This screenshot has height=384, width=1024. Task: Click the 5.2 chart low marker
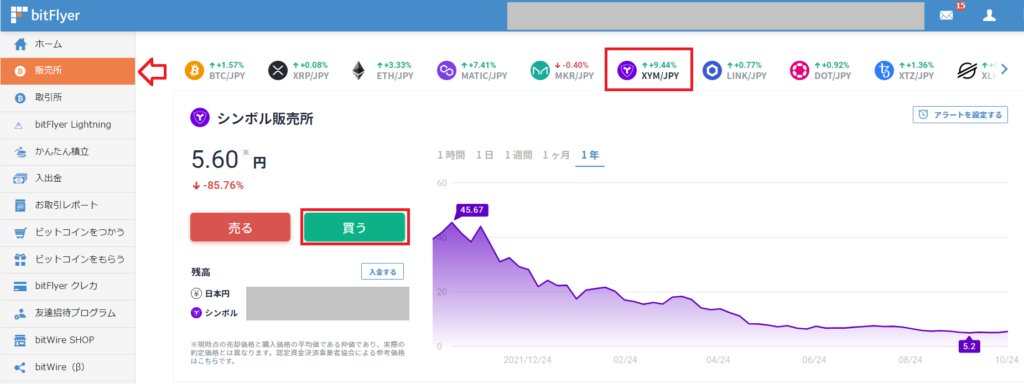coord(968,345)
